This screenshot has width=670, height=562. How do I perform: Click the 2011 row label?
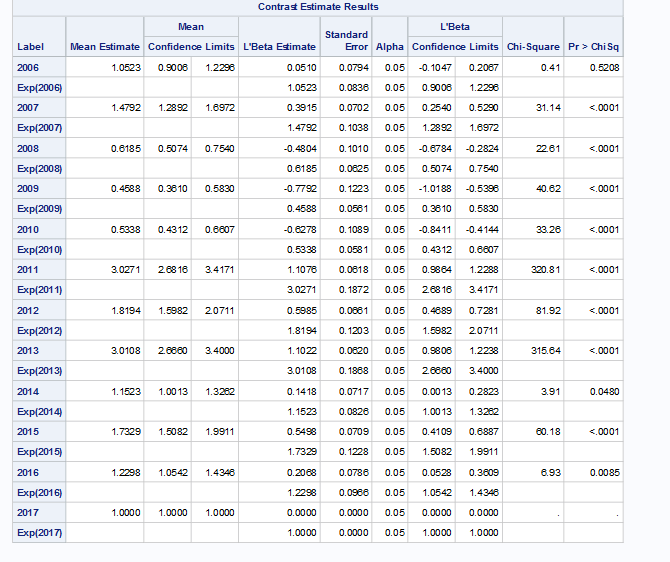pyautogui.click(x=29, y=270)
